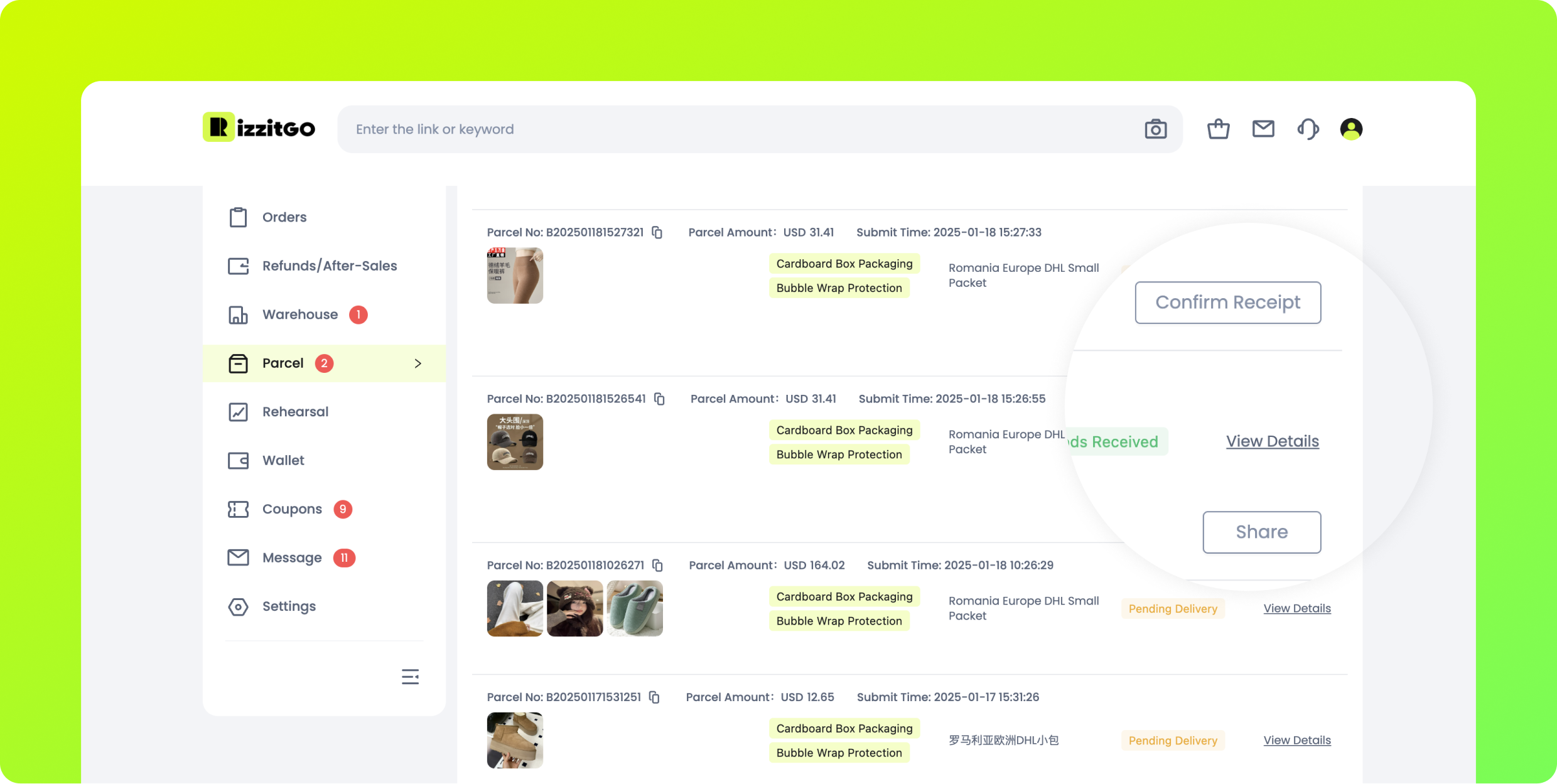Open Message menu item

pyautogui.click(x=324, y=558)
